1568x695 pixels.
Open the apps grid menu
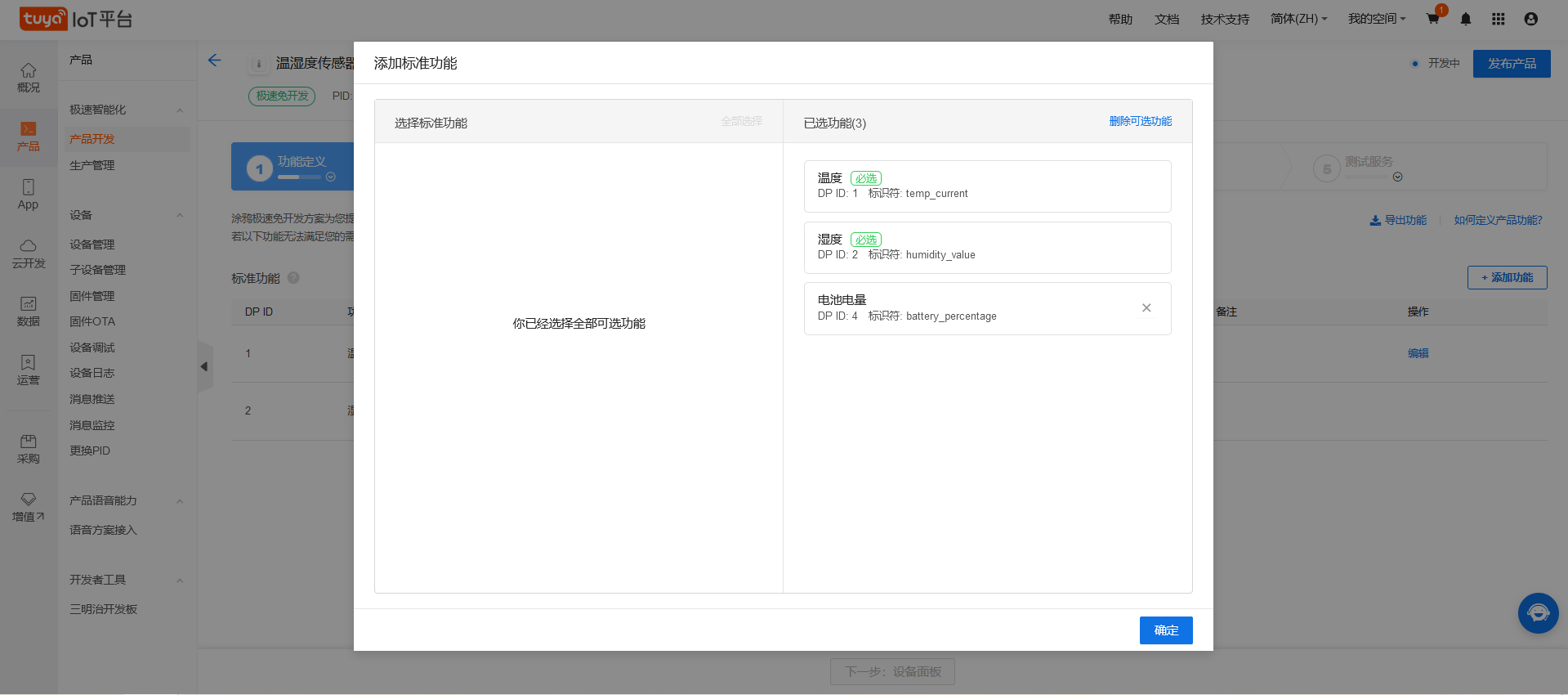coord(1499,19)
